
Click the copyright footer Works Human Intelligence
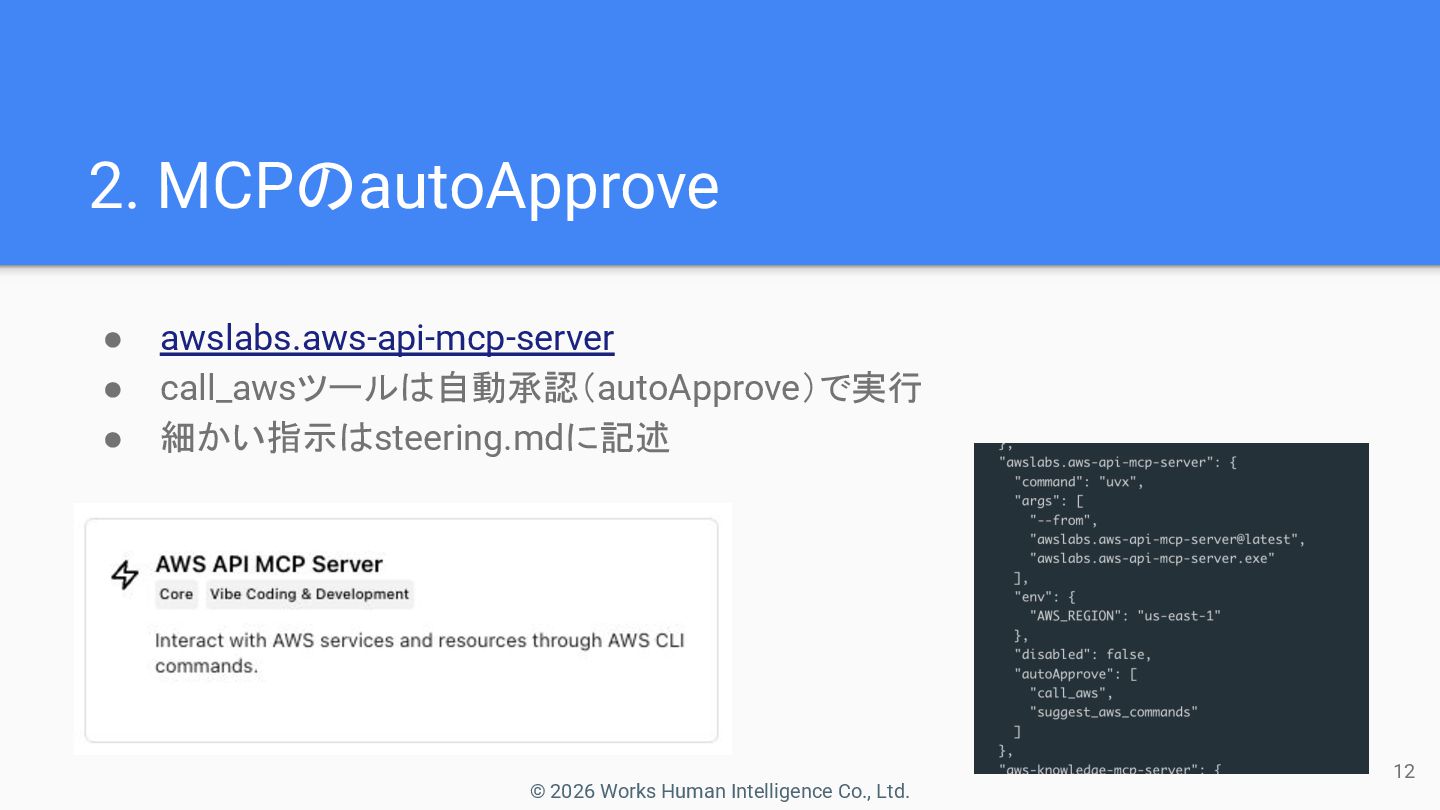point(720,791)
